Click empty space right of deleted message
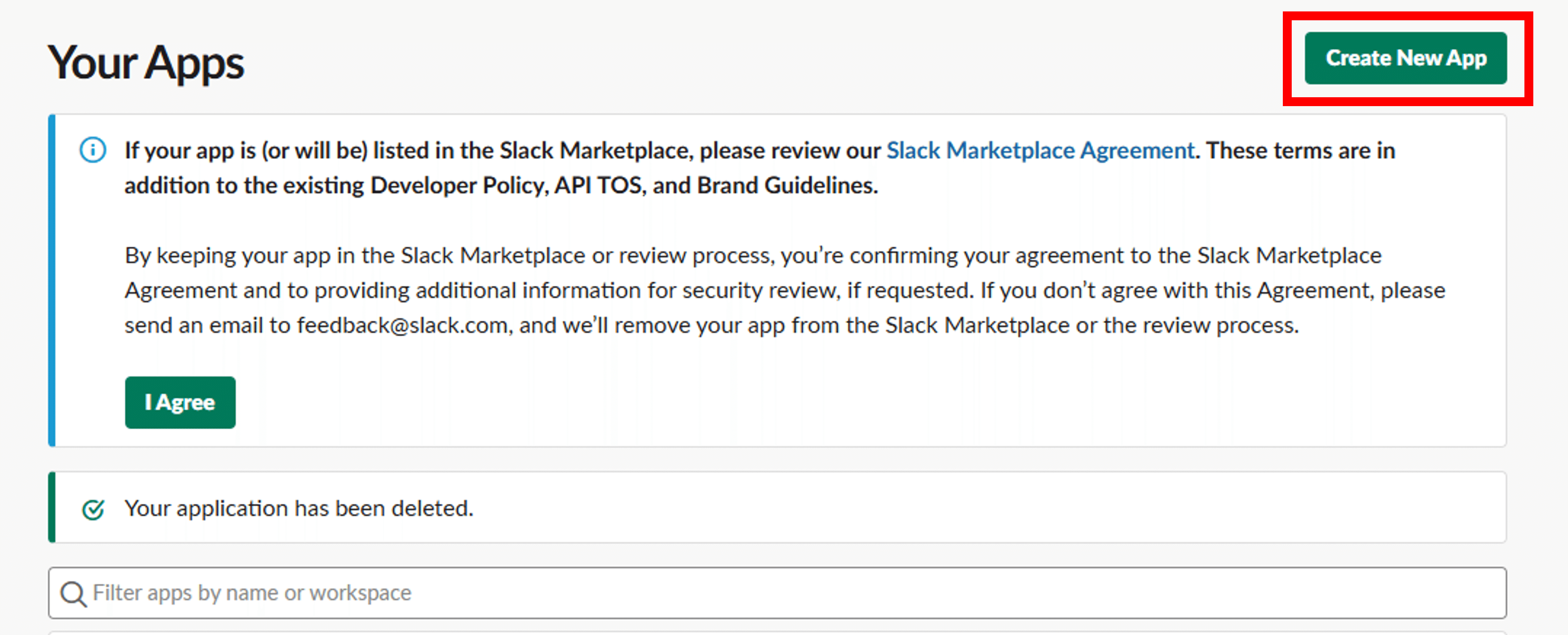The image size is (1568, 635). tap(974, 509)
